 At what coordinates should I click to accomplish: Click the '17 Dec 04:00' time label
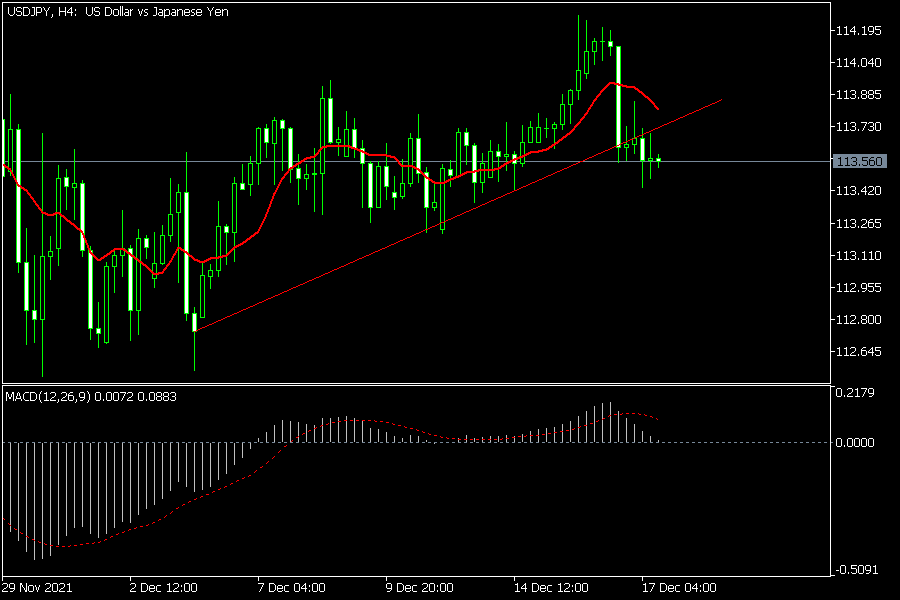click(679, 587)
